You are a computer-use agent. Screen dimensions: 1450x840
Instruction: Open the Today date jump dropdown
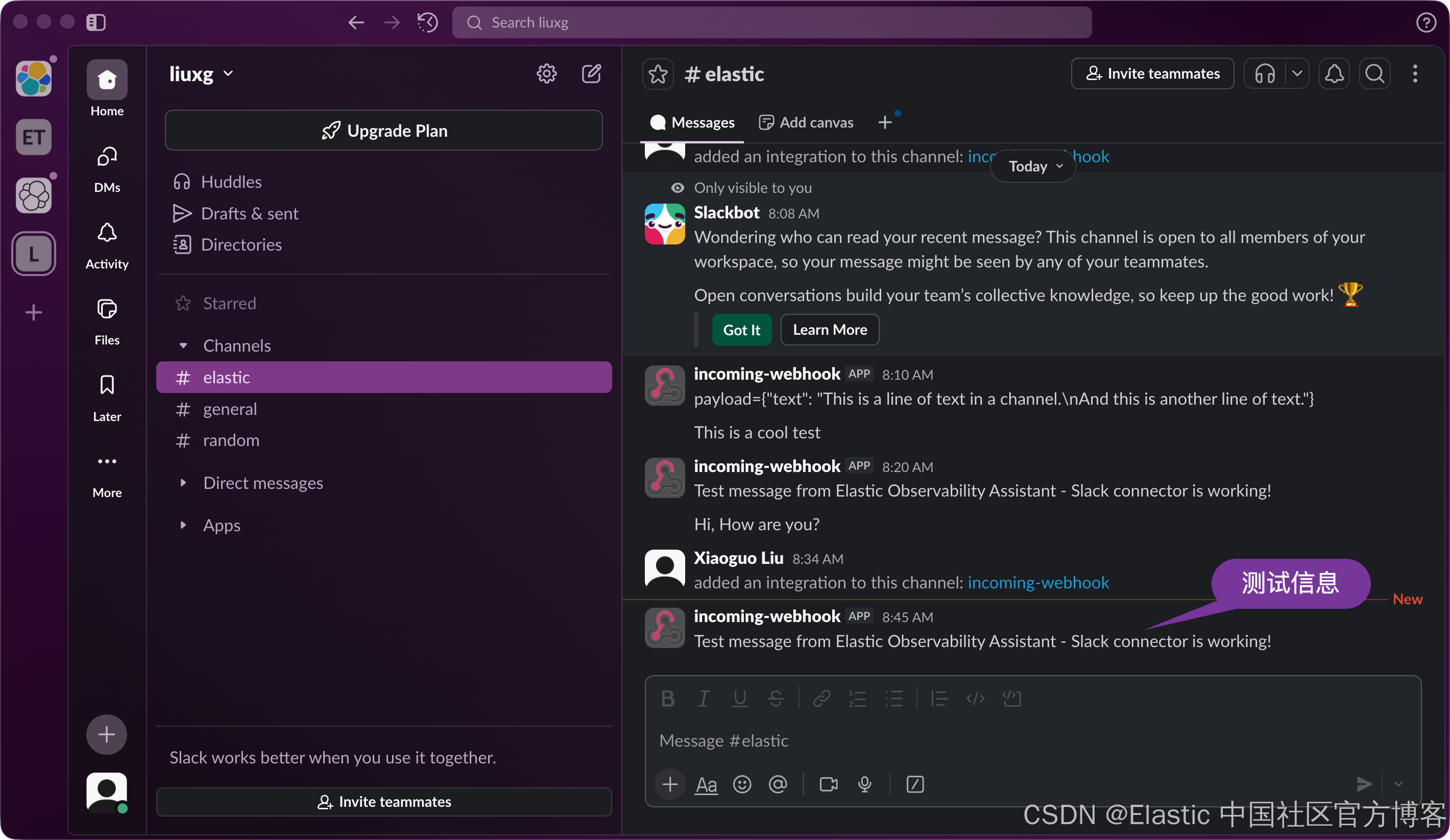[1034, 166]
